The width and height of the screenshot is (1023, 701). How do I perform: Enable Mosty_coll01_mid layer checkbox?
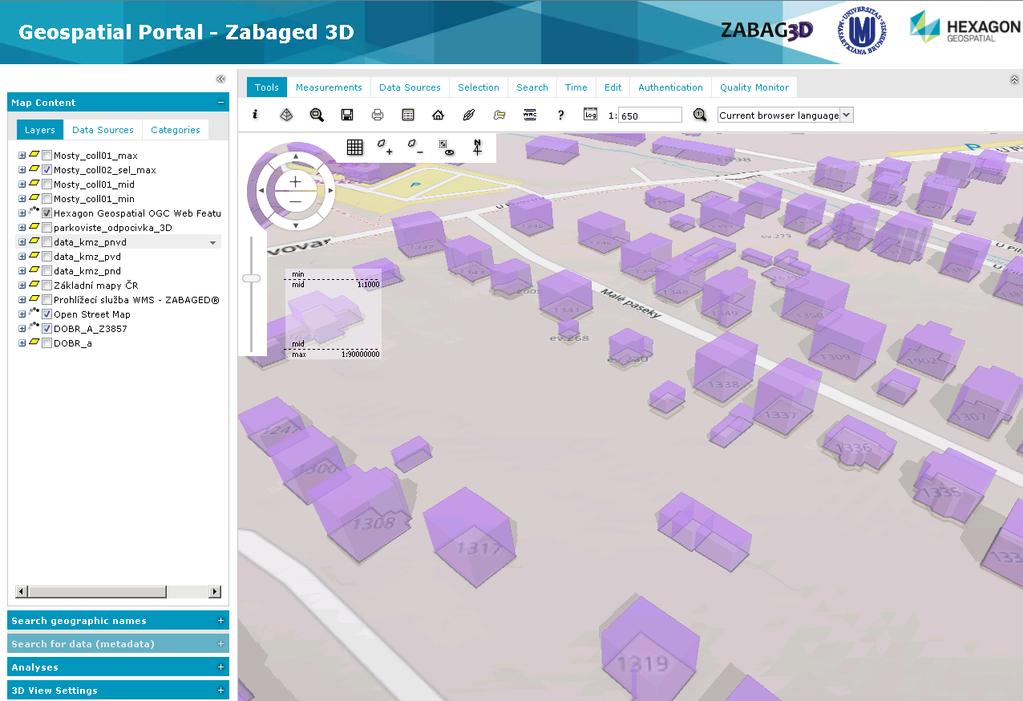[x=47, y=184]
